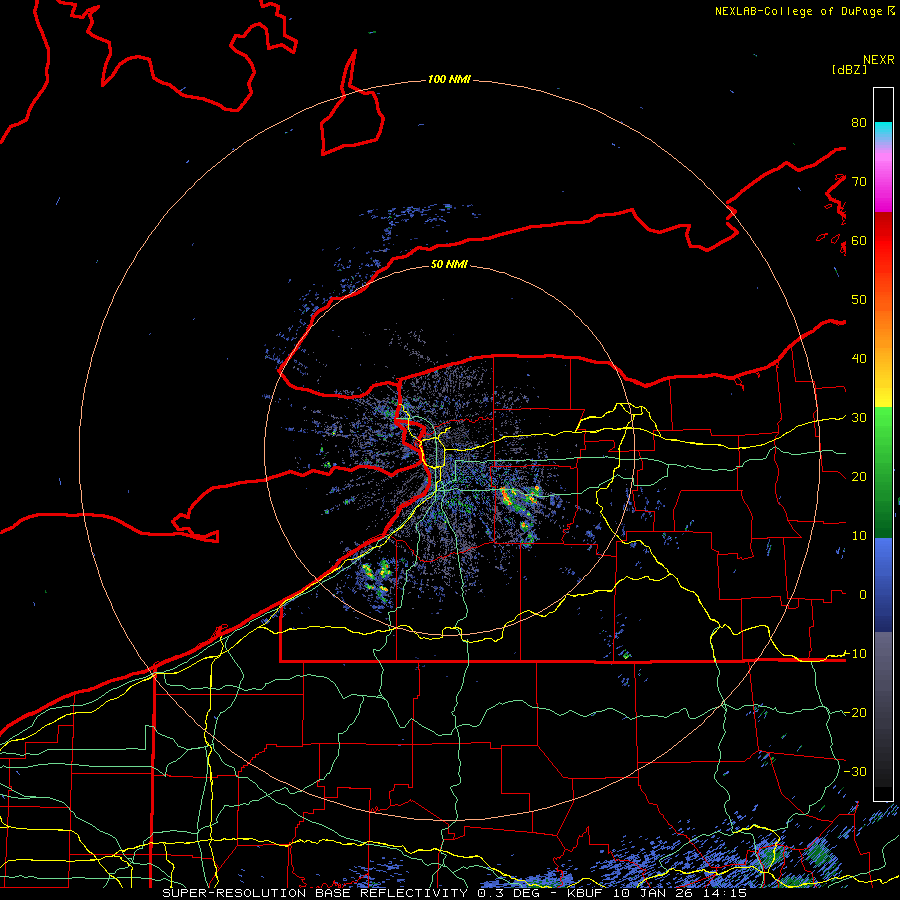Click the gray segment of the color bar
Viewport: 900px width, 900px height.
point(883,709)
